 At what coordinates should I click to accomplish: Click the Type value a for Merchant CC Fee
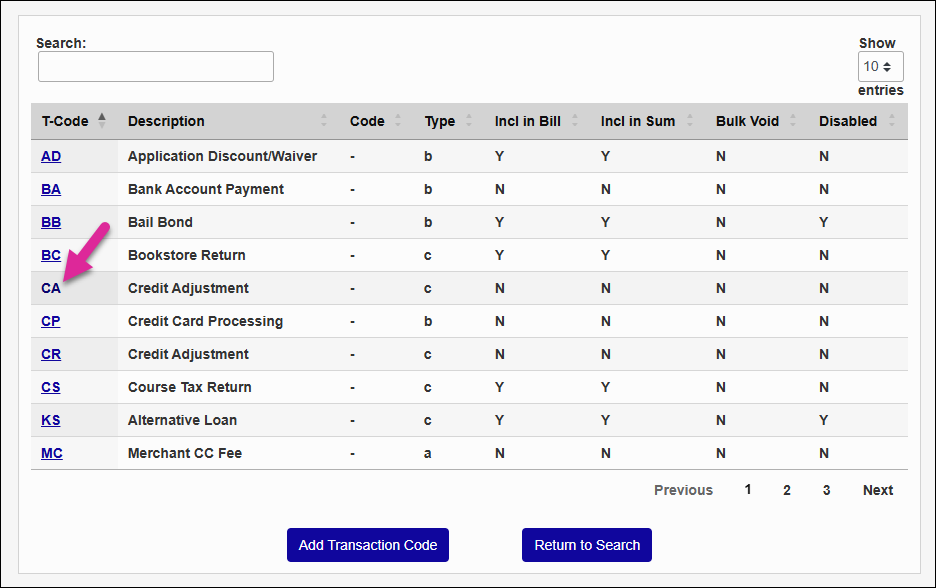click(x=427, y=454)
